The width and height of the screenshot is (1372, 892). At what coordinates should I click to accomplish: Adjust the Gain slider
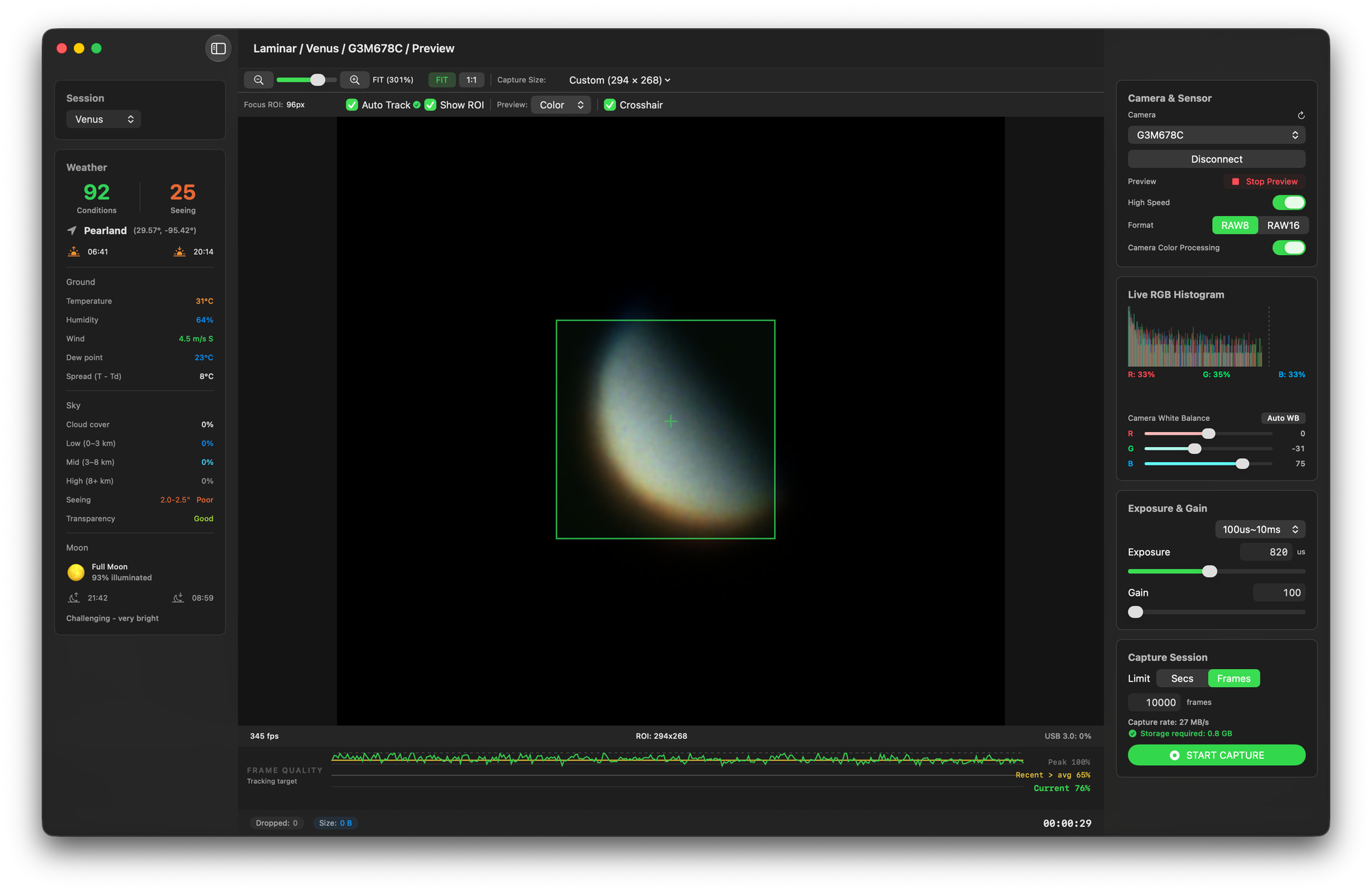(1216, 612)
